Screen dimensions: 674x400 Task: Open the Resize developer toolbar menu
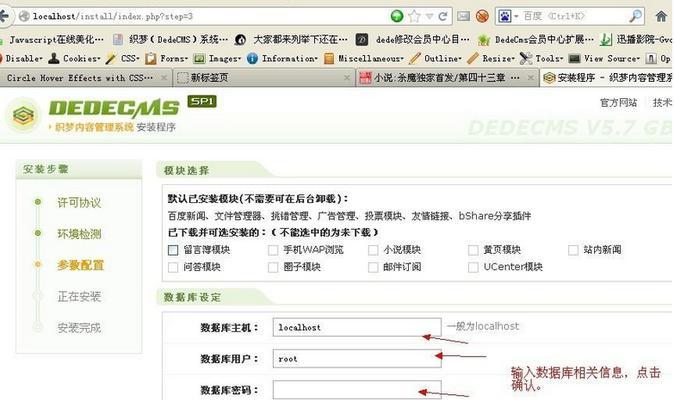point(491,58)
